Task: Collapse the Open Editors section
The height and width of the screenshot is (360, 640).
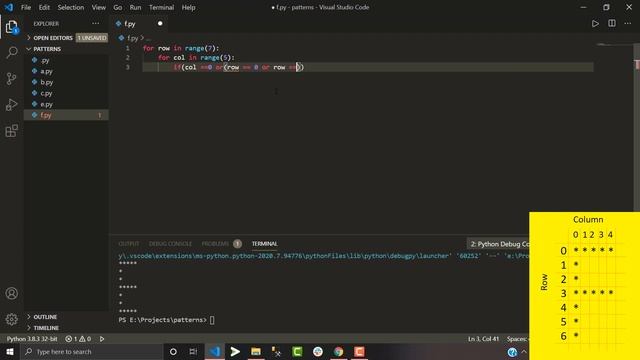Action: point(66,38)
